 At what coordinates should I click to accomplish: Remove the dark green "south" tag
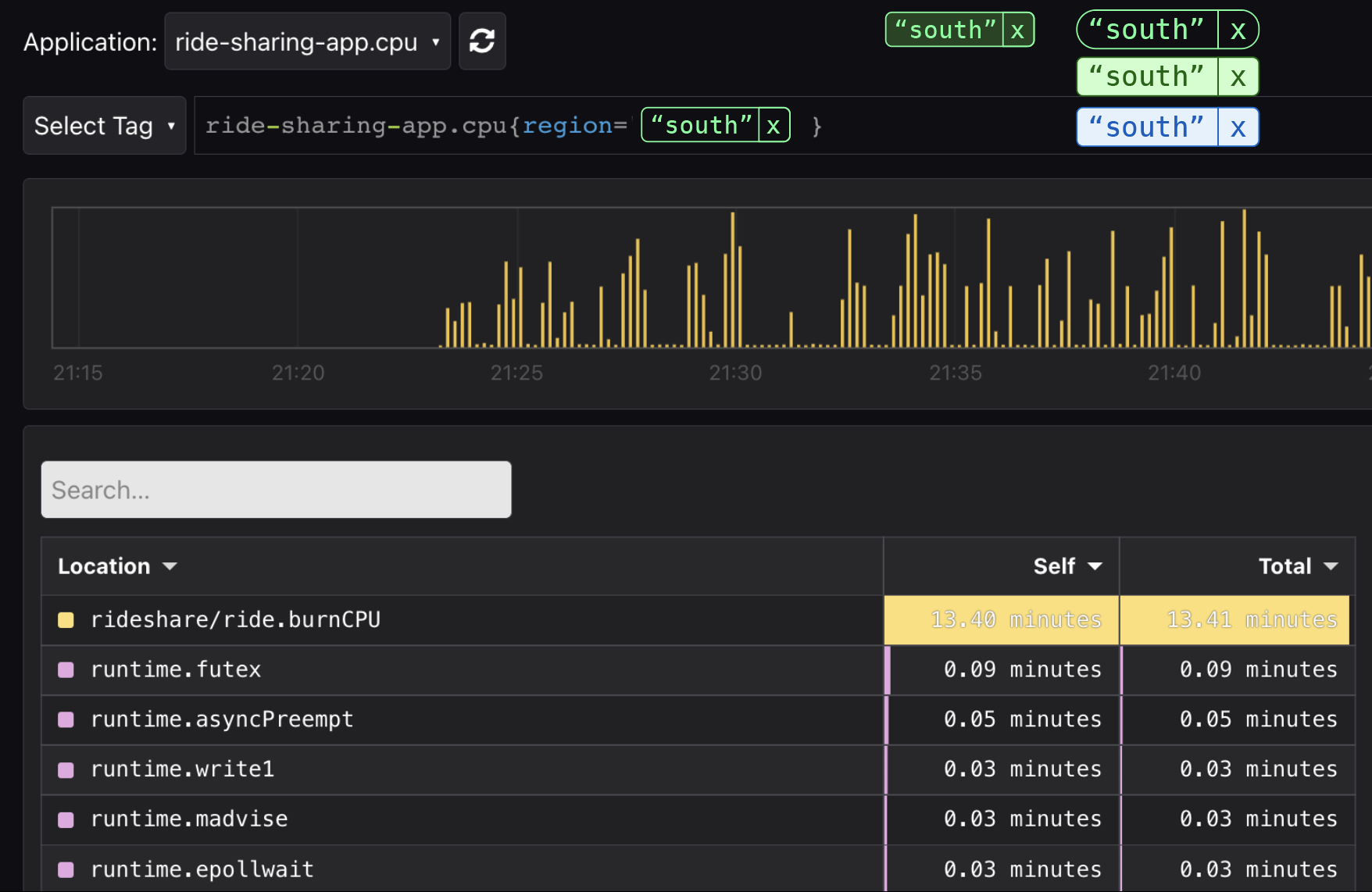pyautogui.click(x=1017, y=29)
